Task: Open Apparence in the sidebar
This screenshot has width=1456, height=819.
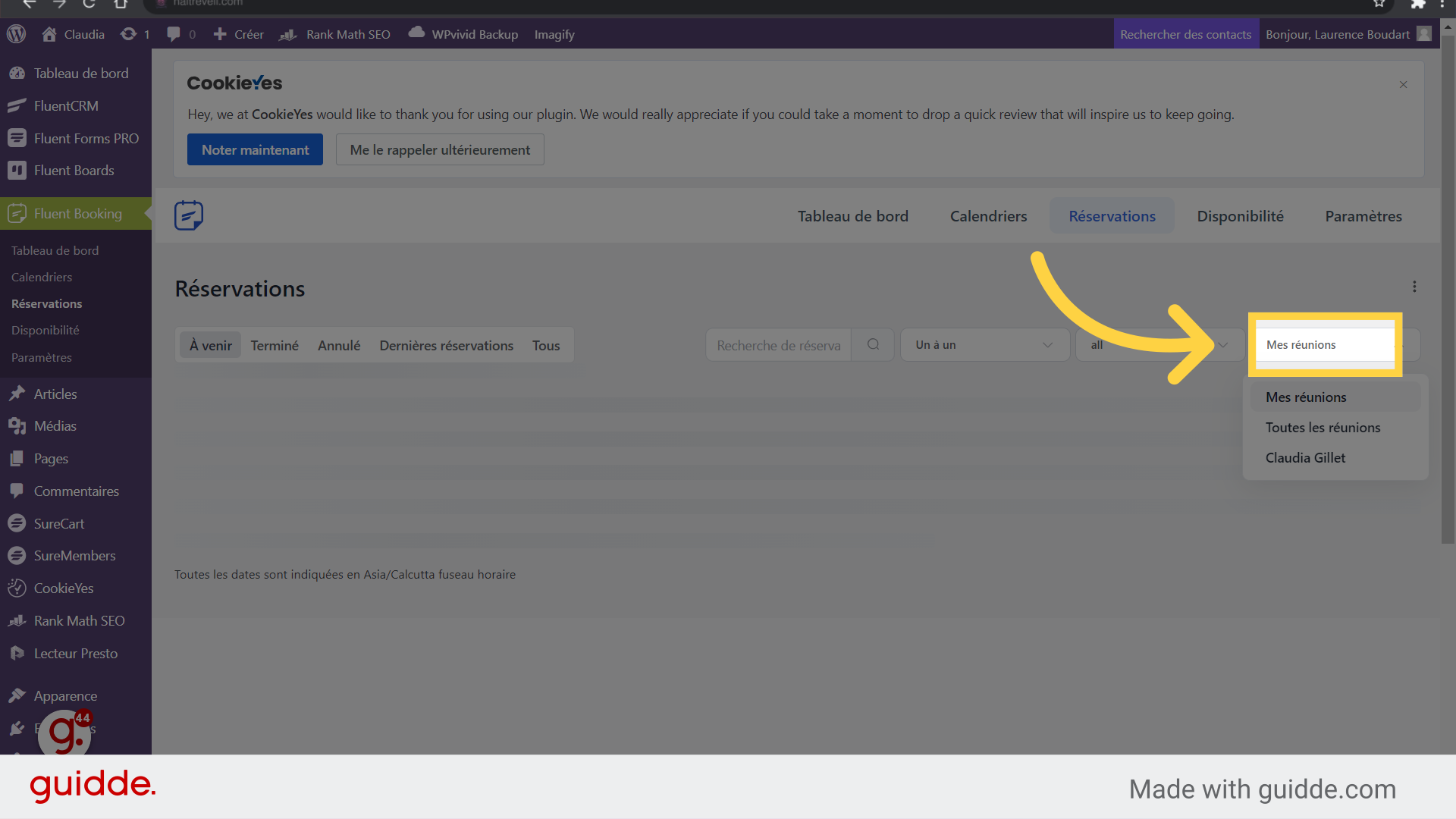Action: tap(76, 696)
